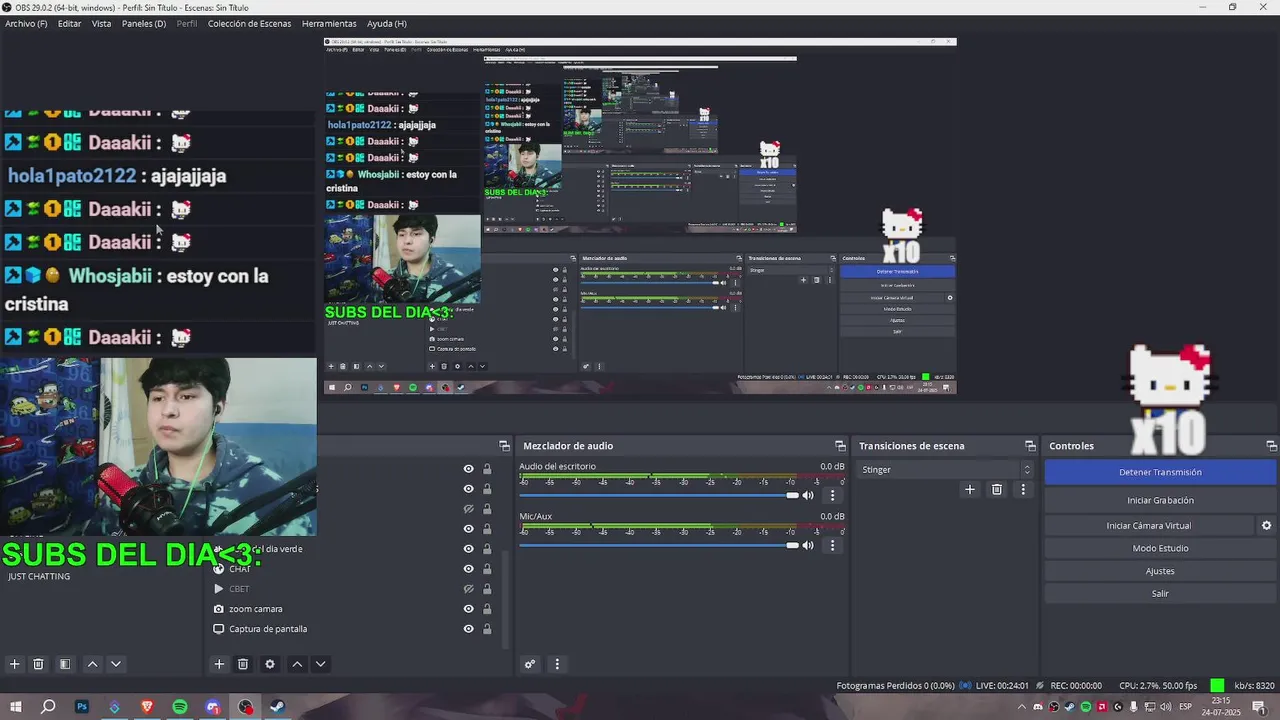This screenshot has height=720, width=1280.
Task: Open Spotify from the taskbar
Action: pos(180,707)
